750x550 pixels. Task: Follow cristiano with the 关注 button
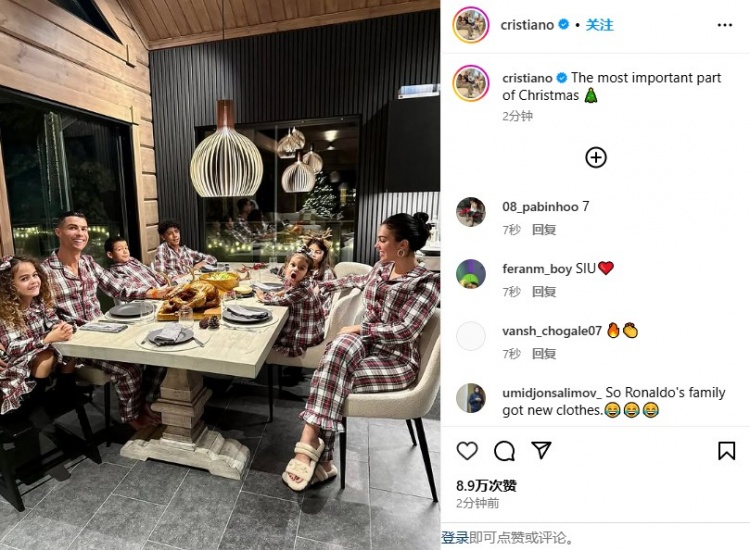tap(599, 25)
